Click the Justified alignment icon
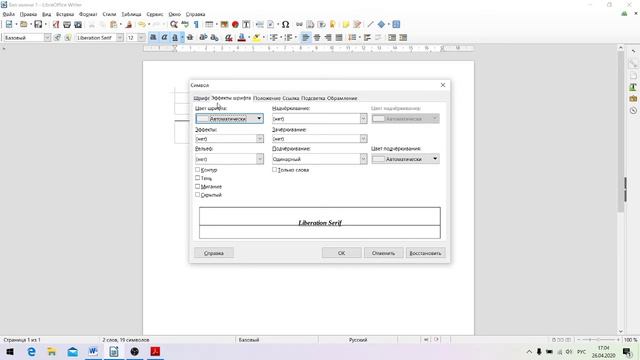 click(x=339, y=38)
